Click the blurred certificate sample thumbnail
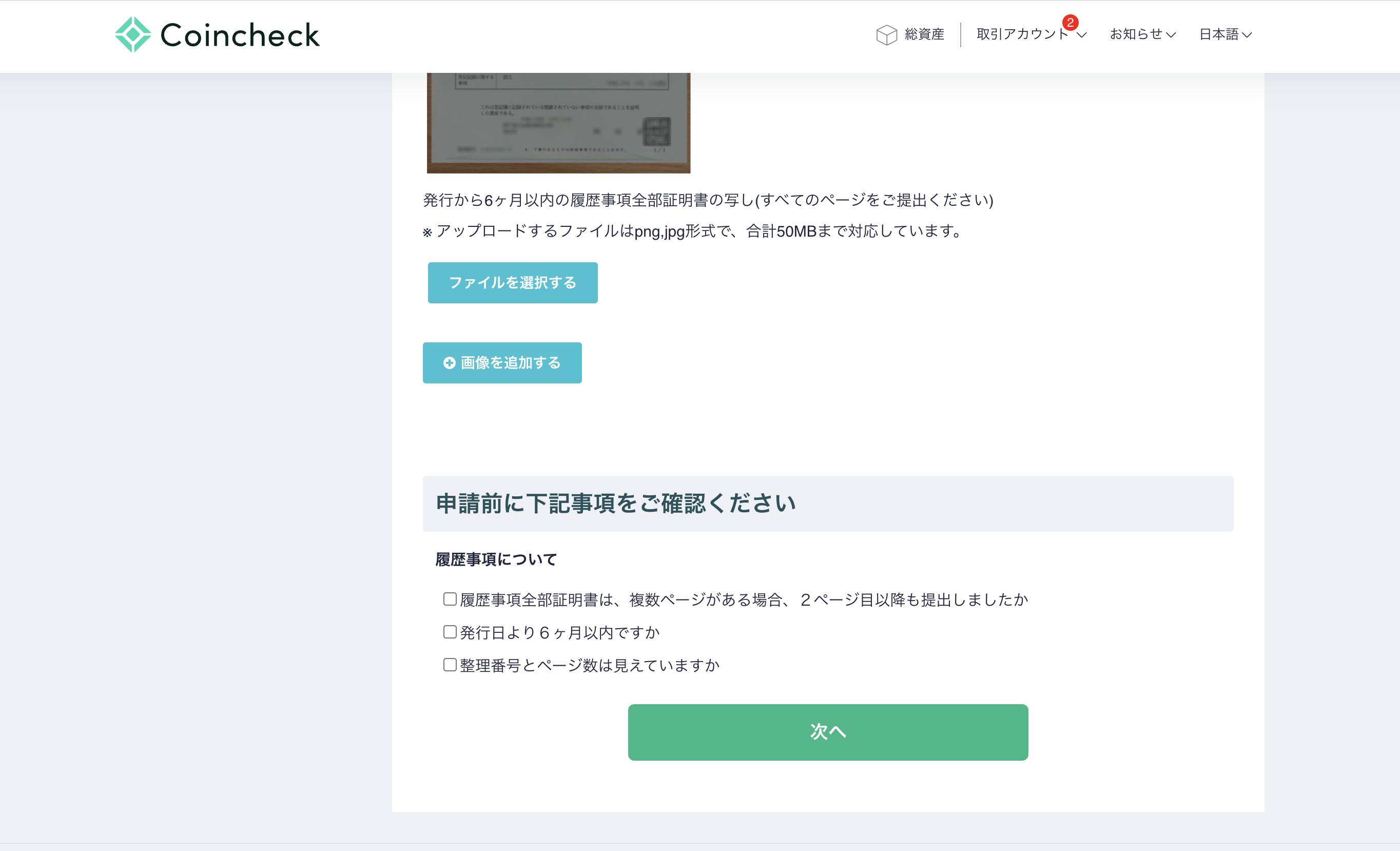1400x851 pixels. tap(558, 123)
